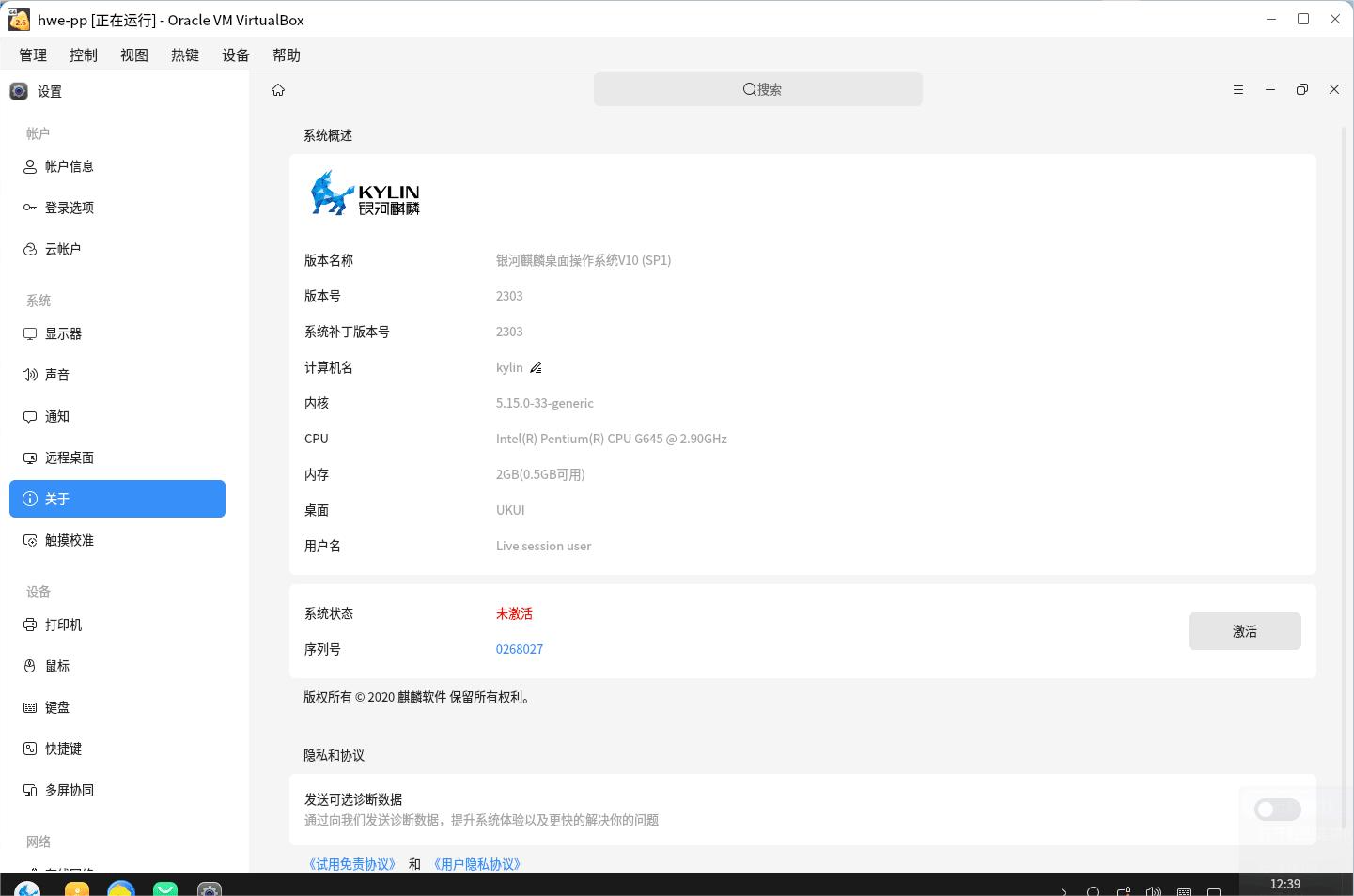Go to the settings home page icon
This screenshot has width=1354, height=896.
[278, 90]
